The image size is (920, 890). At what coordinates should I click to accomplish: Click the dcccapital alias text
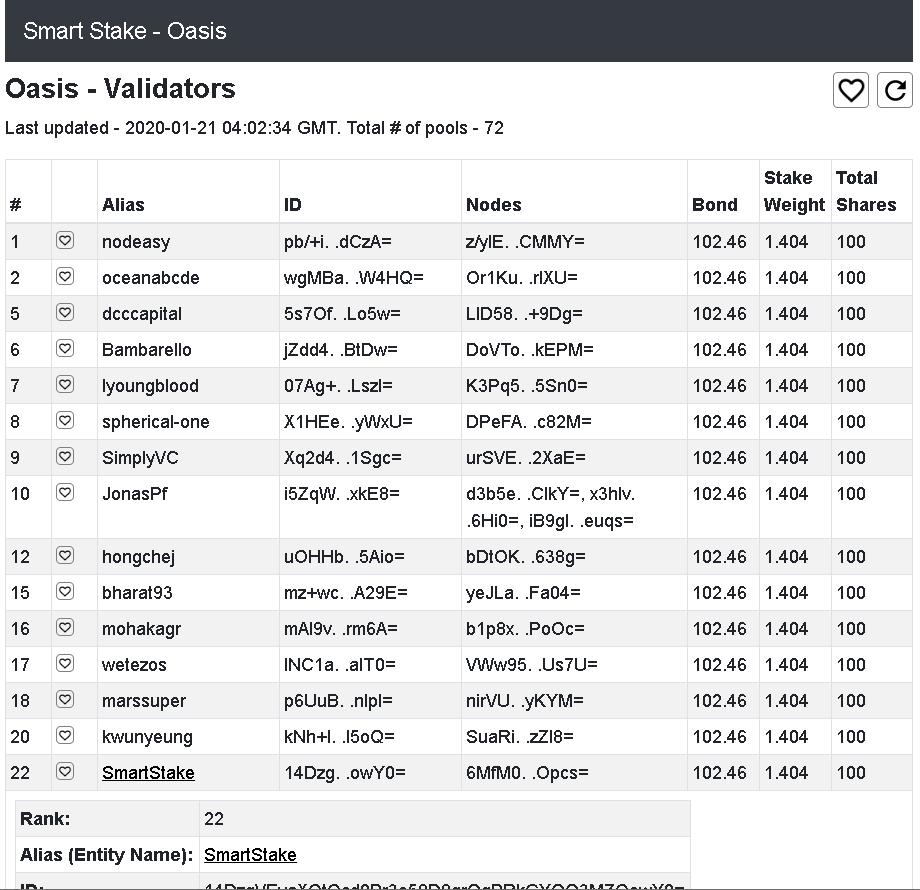pos(142,314)
